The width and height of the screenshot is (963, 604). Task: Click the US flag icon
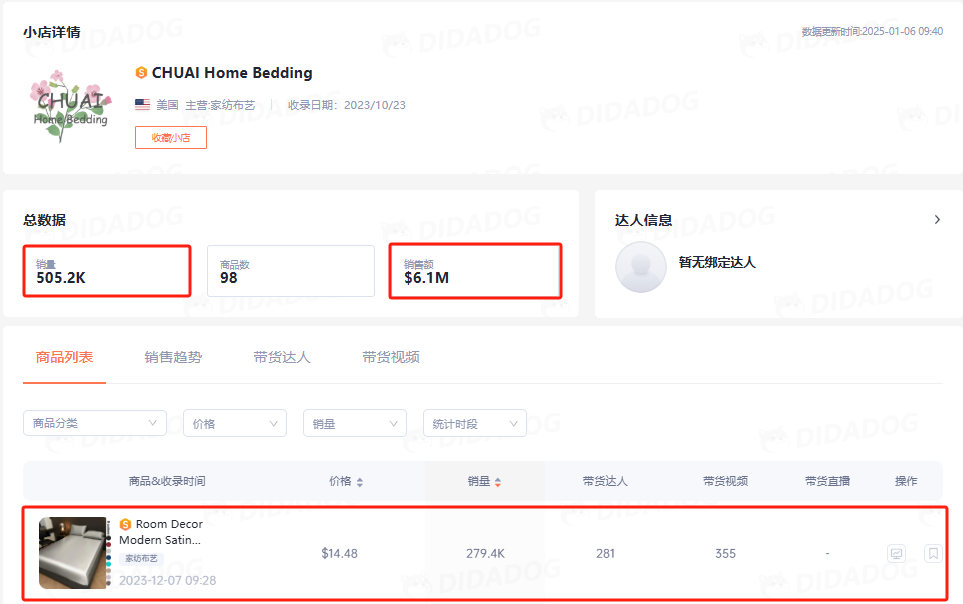pos(143,105)
